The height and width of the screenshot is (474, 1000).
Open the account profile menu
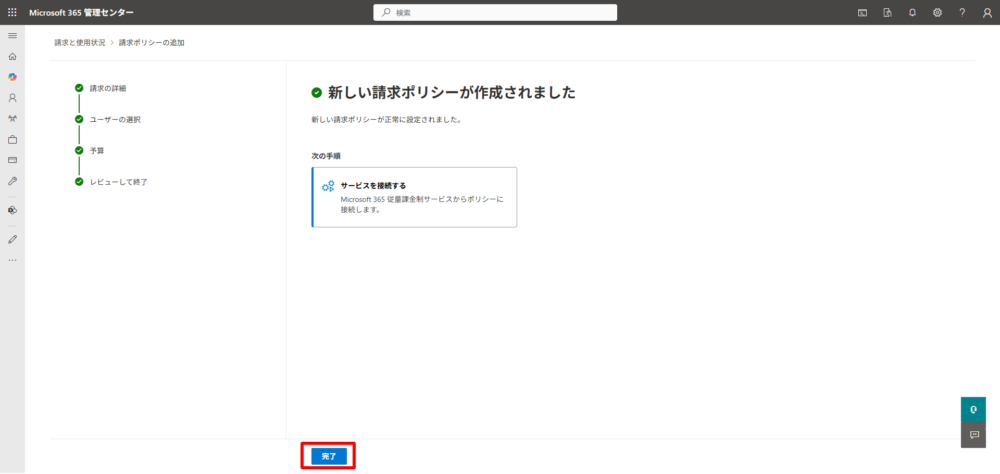click(x=987, y=12)
